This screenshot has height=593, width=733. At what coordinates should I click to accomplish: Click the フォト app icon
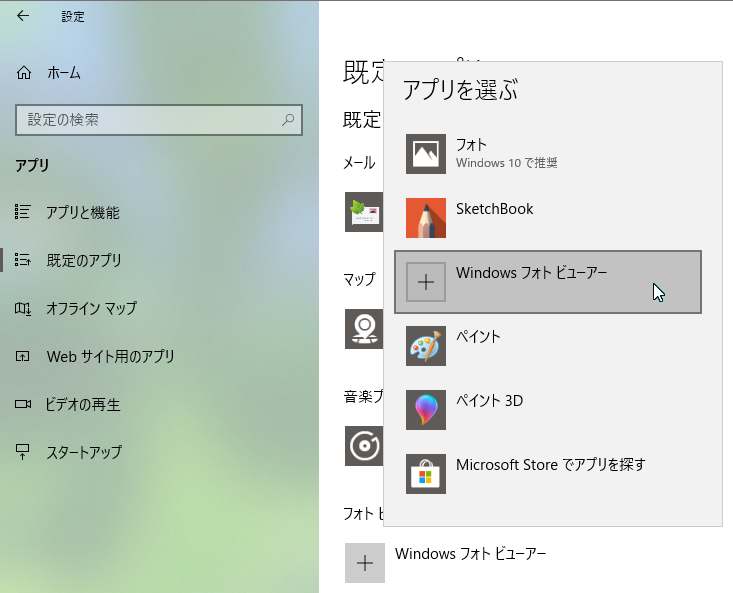point(425,154)
